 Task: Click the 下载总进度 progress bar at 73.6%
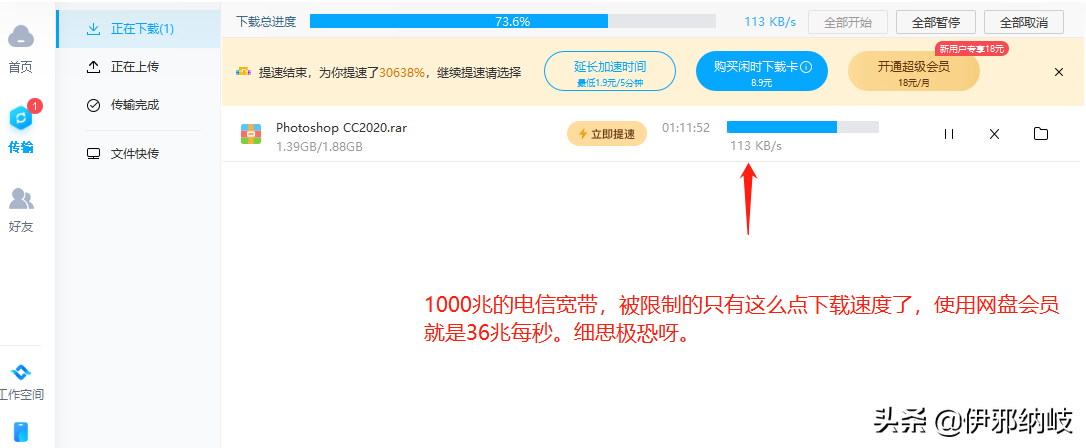513,21
